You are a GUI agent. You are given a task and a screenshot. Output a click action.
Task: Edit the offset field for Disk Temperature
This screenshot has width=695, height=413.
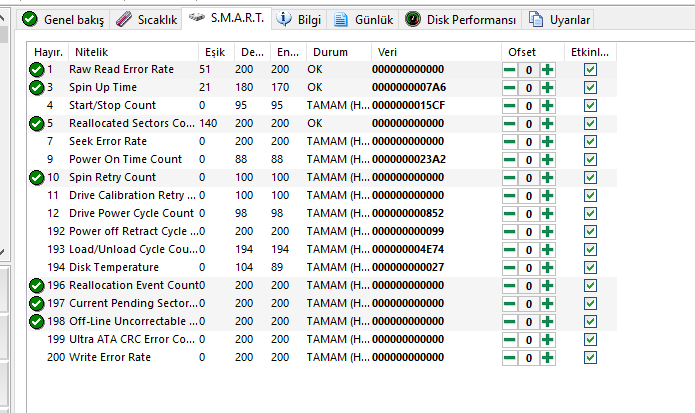[529, 268]
